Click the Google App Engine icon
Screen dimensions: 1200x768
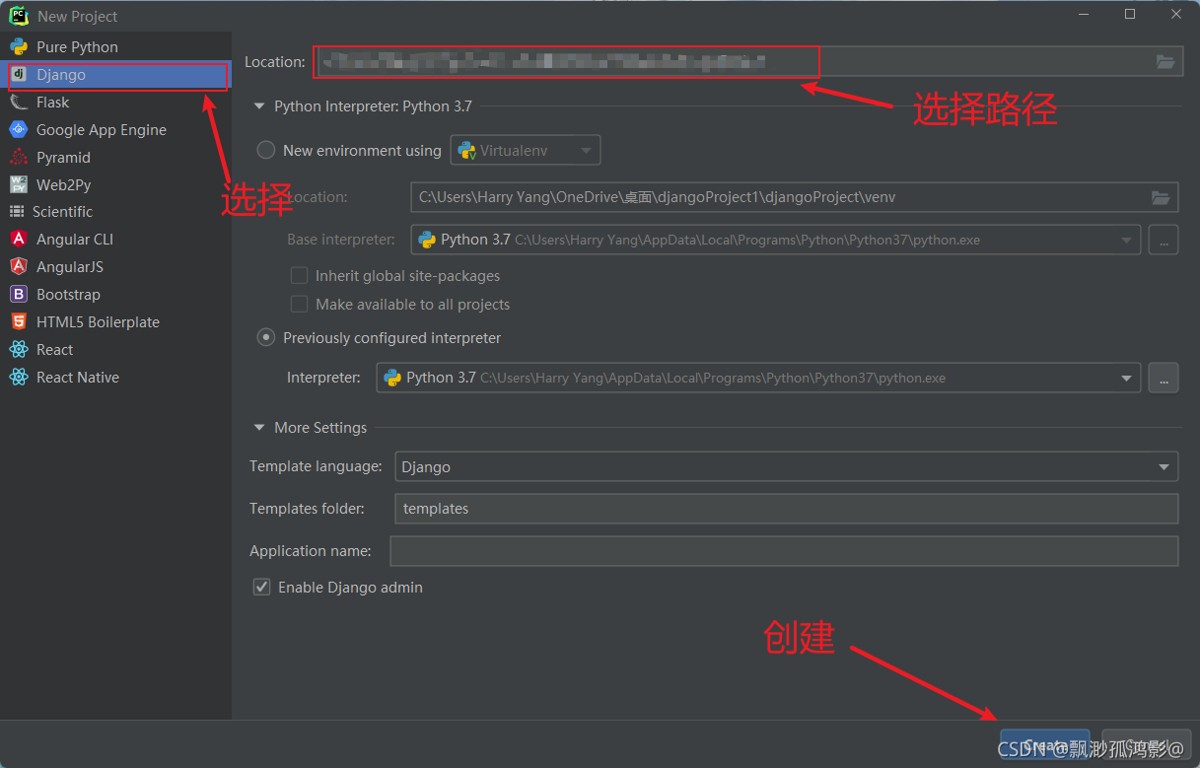[x=19, y=130]
